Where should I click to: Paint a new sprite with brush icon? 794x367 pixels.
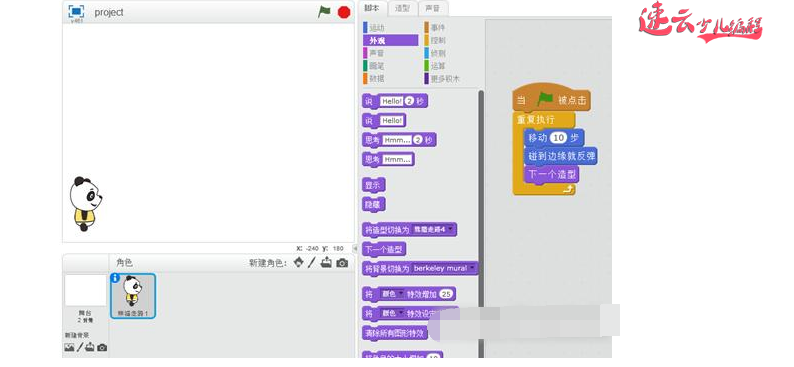pyautogui.click(x=311, y=262)
